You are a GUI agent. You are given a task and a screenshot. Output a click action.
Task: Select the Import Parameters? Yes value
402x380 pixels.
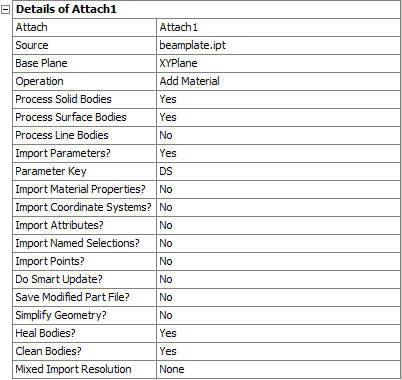[x=278, y=153]
